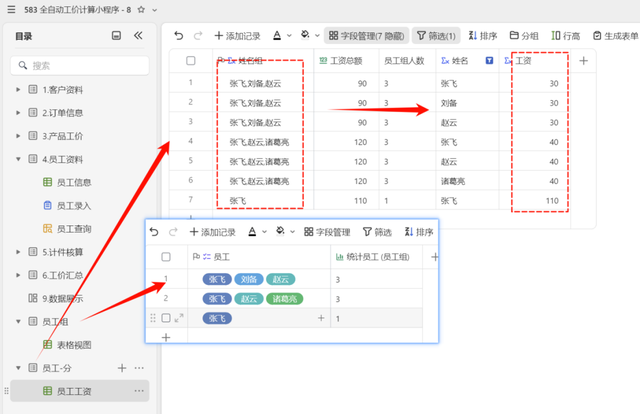Add new item to 员工-分 with plus icon
The width and height of the screenshot is (640, 414).
pyautogui.click(x=122, y=368)
